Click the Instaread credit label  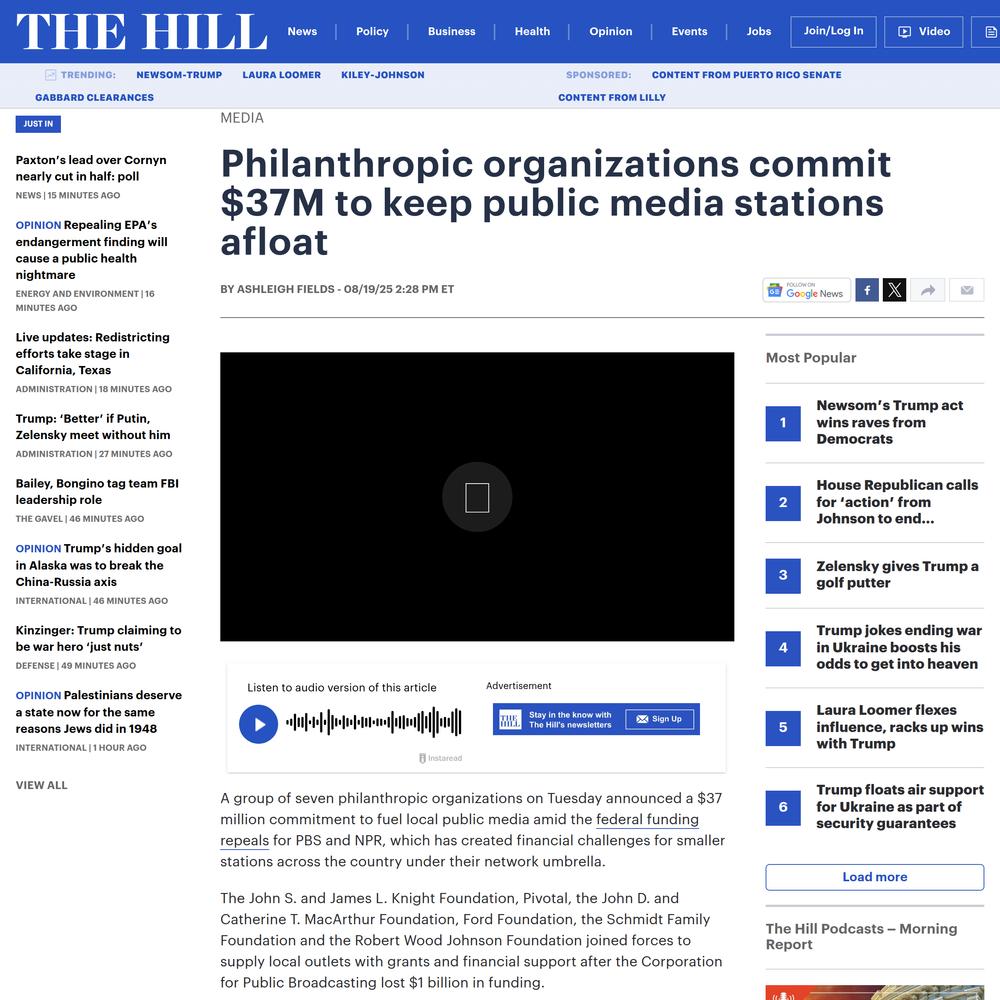(441, 758)
